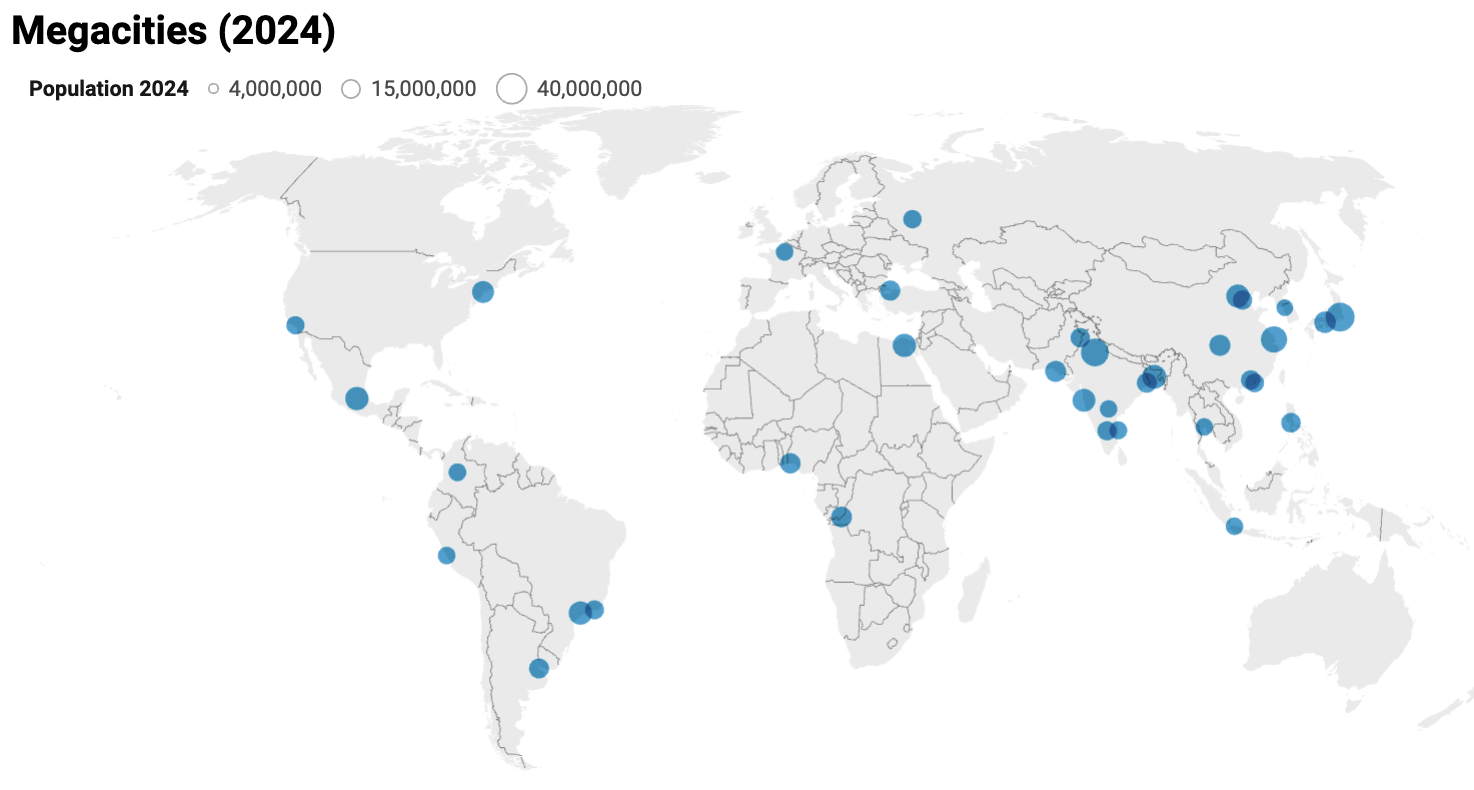
Task: Select the bubble over Paris in France
Action: point(784,252)
